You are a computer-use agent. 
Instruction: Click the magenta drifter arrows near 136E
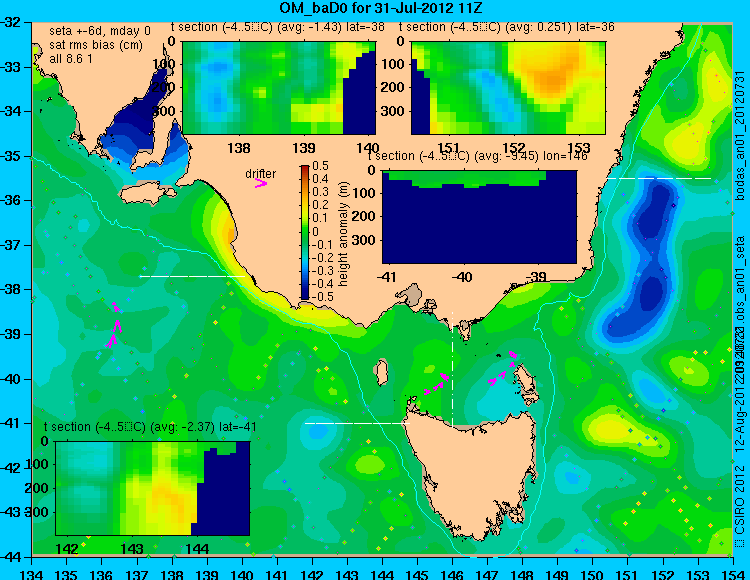click(114, 325)
